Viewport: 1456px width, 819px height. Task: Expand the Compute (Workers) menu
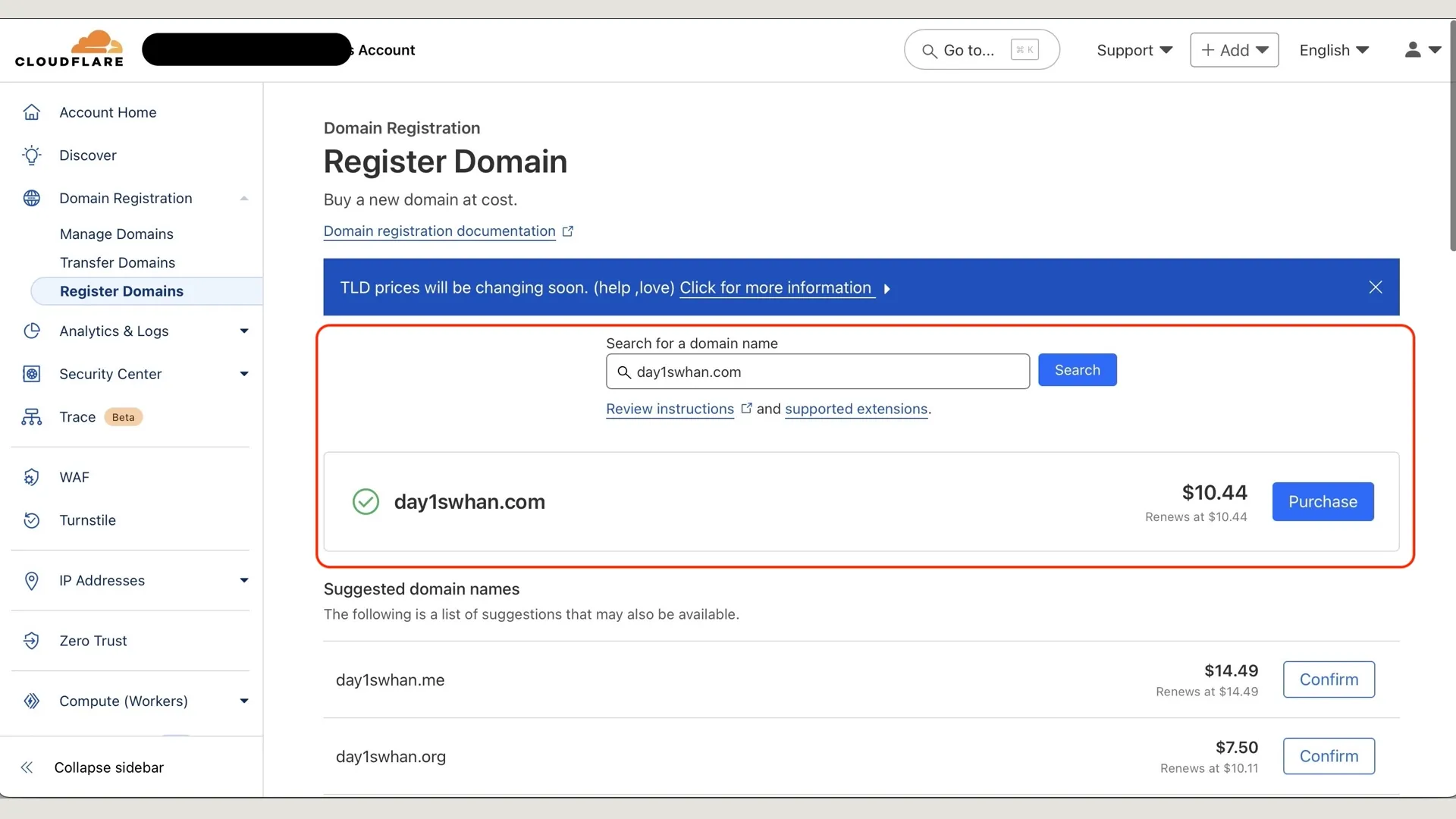click(x=244, y=701)
